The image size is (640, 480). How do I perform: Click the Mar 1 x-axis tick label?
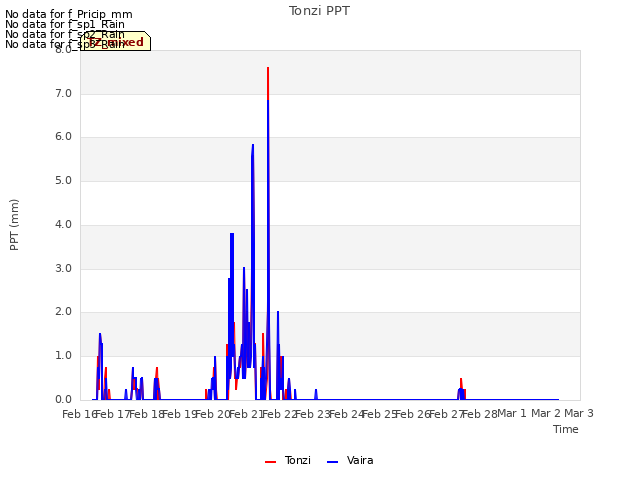[x=512, y=413]
